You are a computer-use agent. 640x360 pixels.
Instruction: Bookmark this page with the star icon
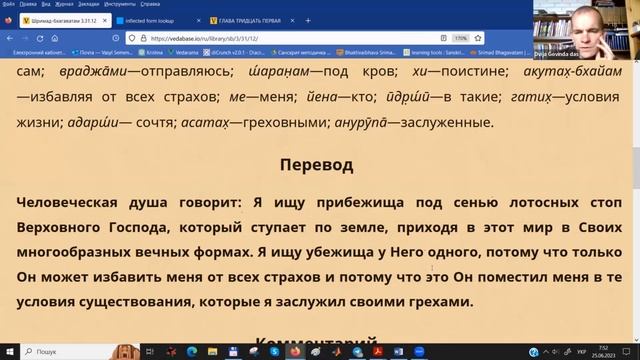click(478, 38)
